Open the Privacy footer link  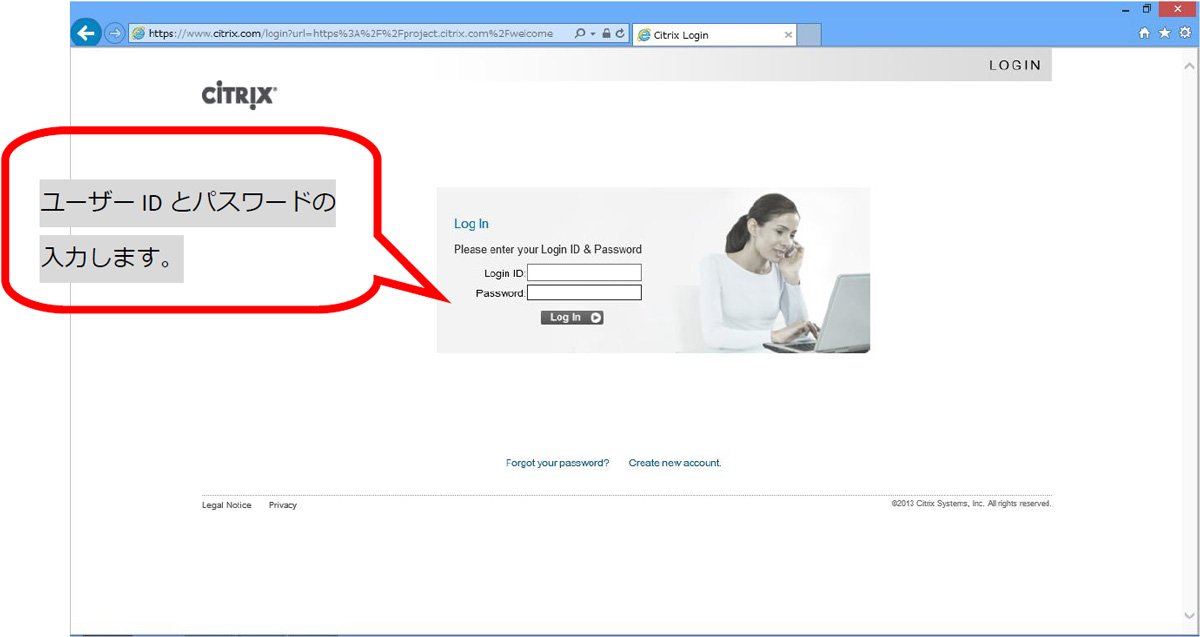pyautogui.click(x=283, y=505)
